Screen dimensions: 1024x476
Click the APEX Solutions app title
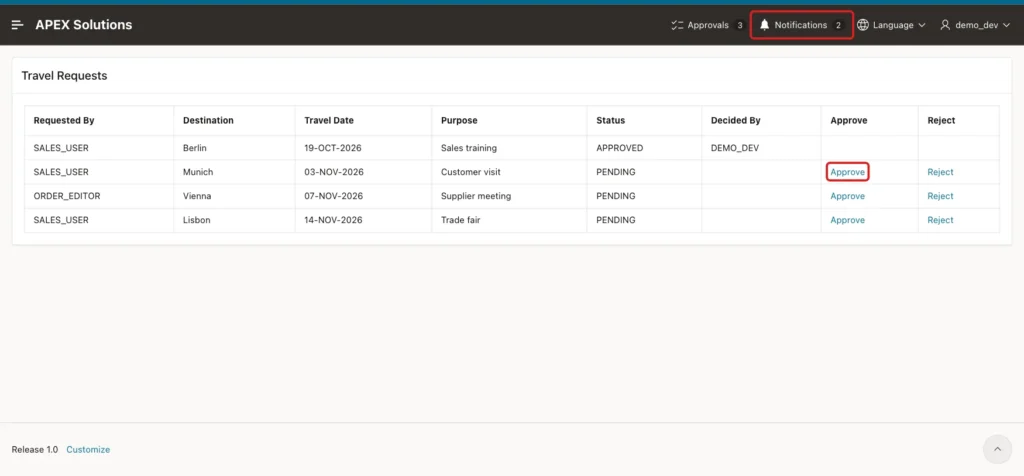coord(84,25)
